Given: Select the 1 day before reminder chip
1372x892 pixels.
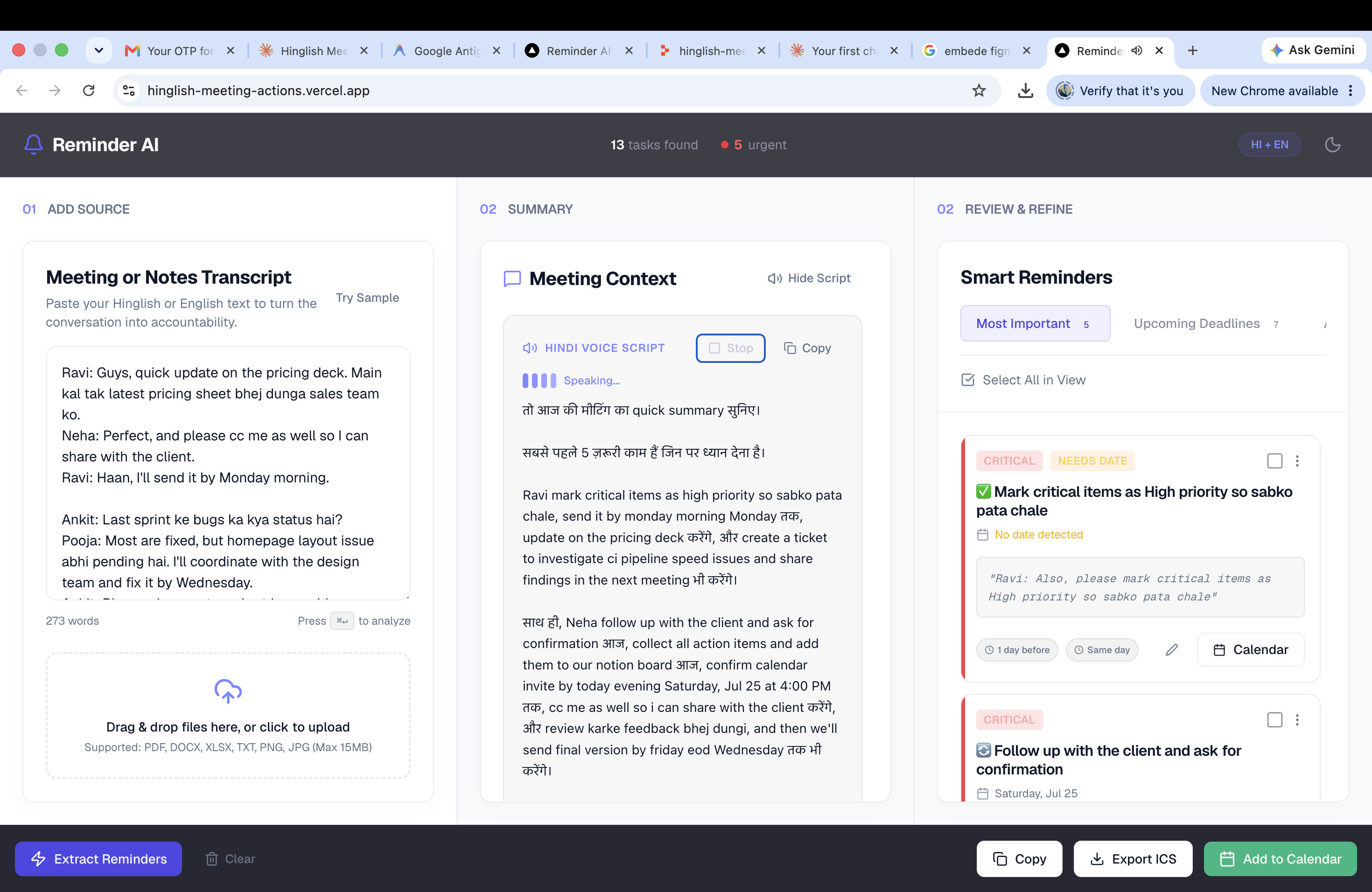Looking at the screenshot, I should pos(1017,650).
